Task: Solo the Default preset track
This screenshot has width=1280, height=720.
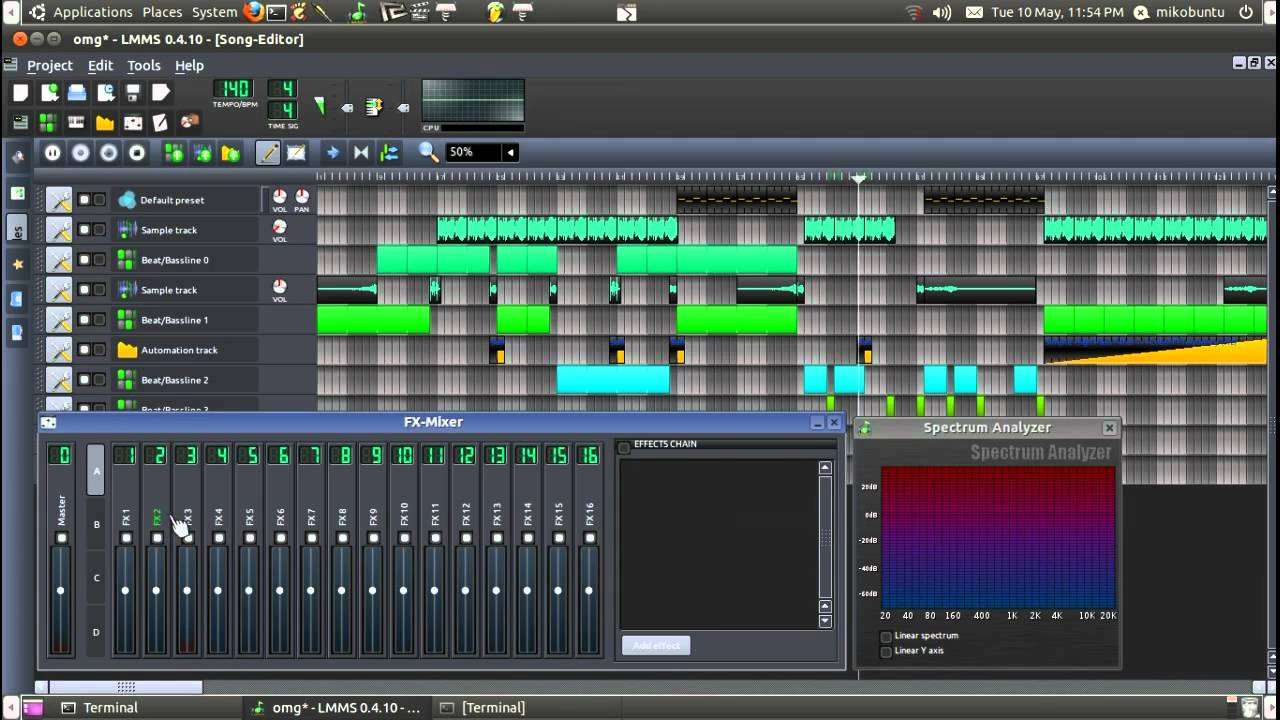Action: [x=99, y=200]
